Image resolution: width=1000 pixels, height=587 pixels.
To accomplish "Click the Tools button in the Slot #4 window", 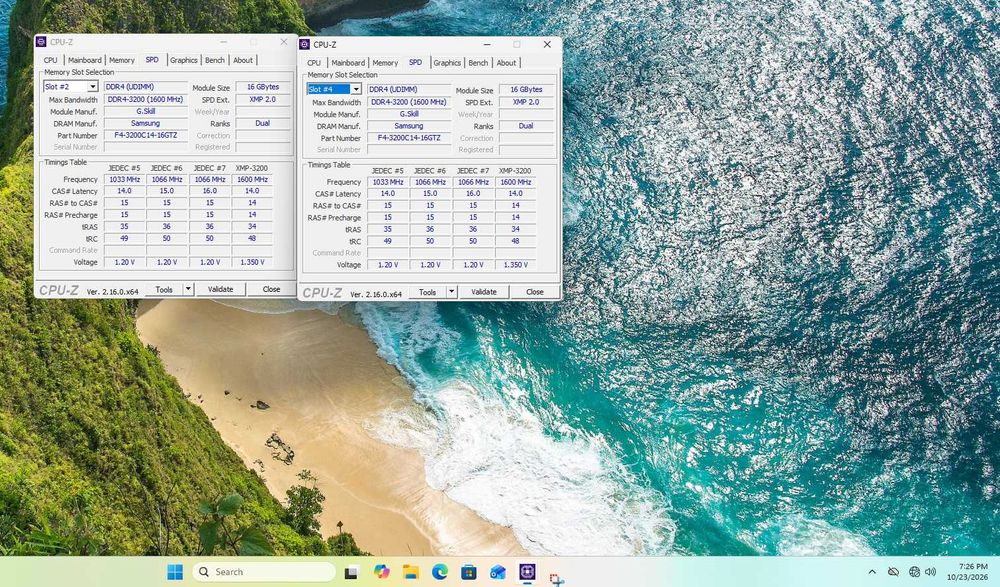I will click(x=427, y=292).
